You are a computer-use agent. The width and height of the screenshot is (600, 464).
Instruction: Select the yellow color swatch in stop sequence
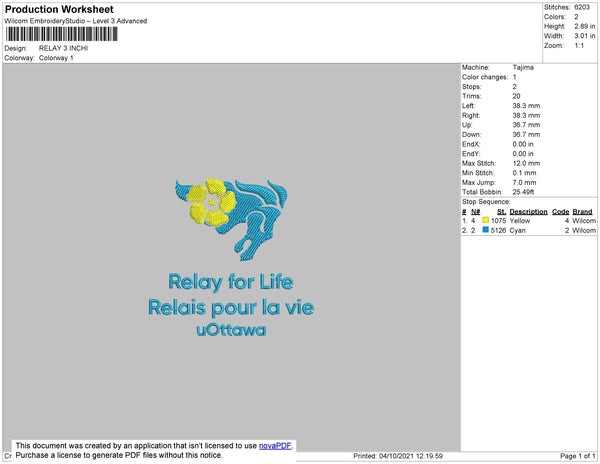[486, 220]
